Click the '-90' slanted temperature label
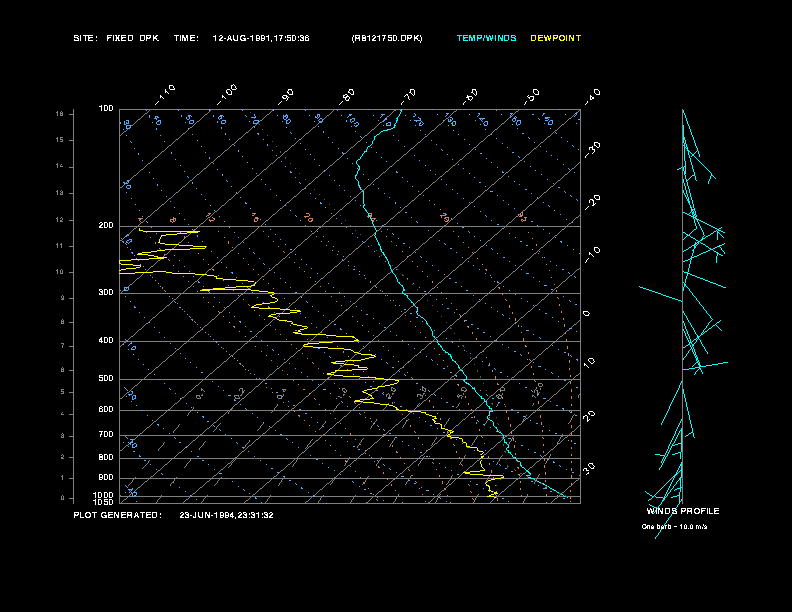Viewport: 792px width, 612px height. pyautogui.click(x=286, y=97)
